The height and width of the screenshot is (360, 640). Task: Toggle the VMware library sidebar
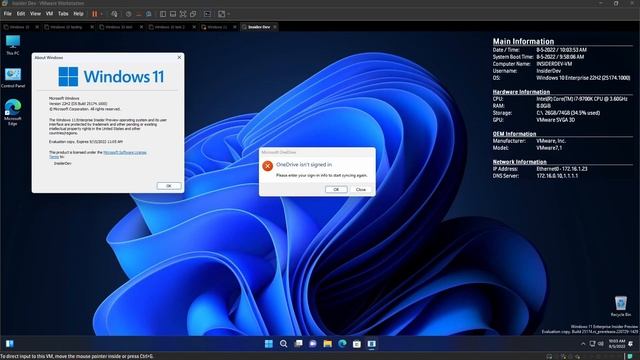coord(163,14)
